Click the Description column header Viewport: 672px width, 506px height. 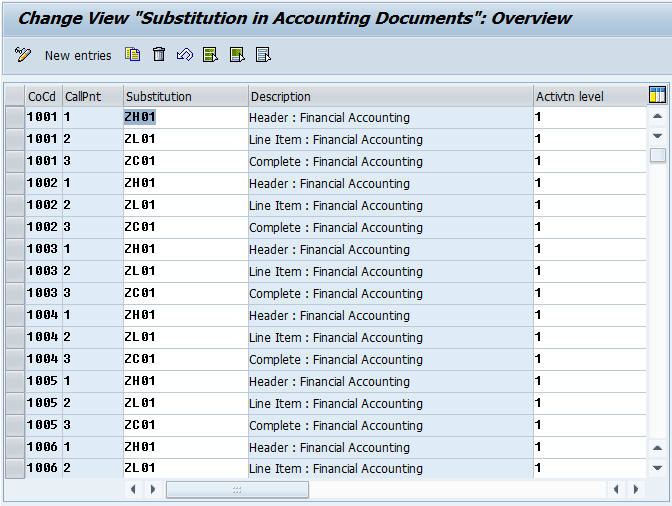coord(390,96)
